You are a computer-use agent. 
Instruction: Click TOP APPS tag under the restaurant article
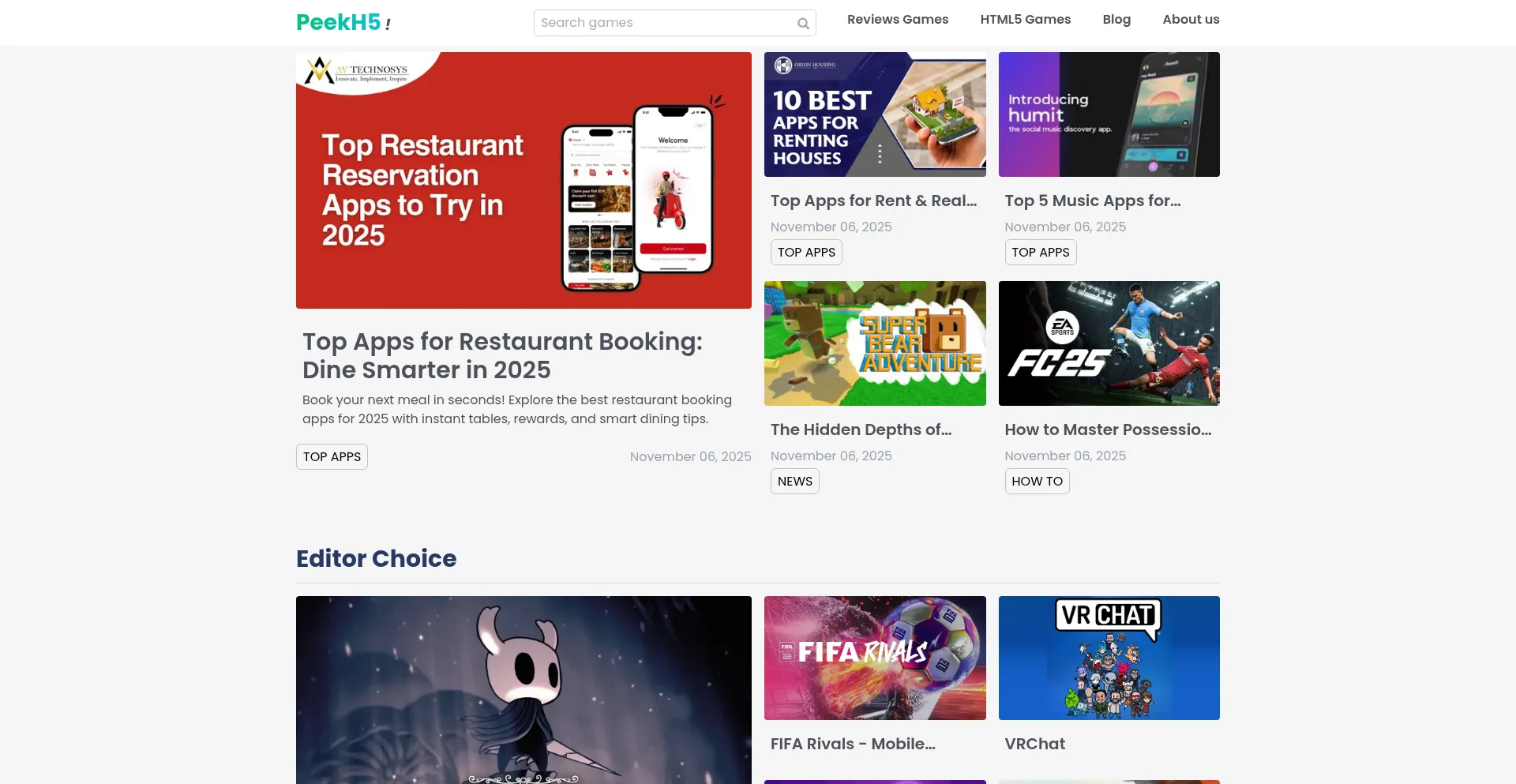coord(332,456)
